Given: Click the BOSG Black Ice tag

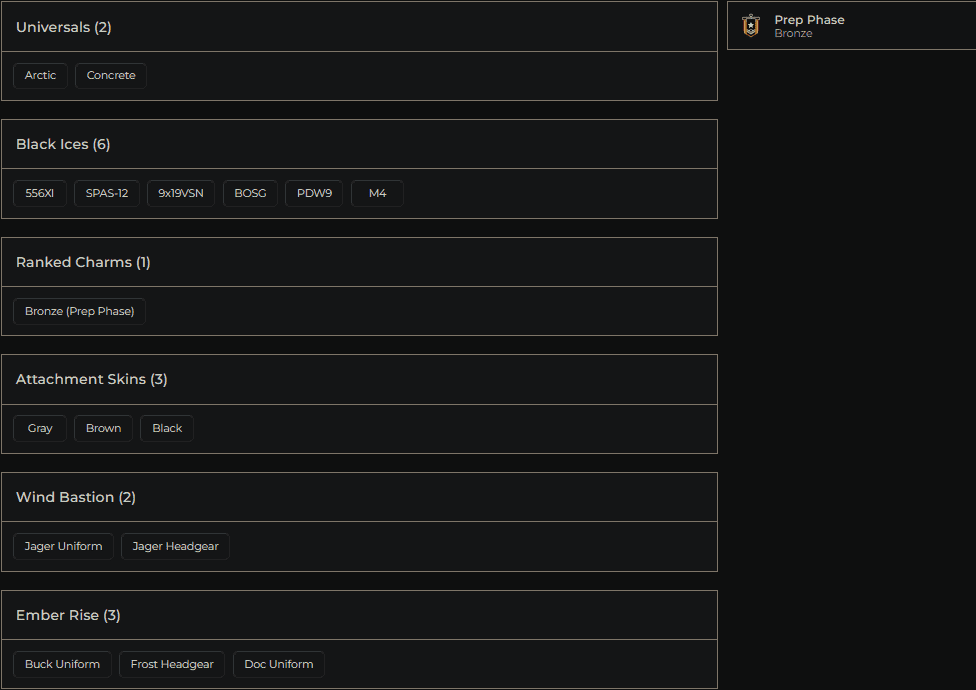Looking at the screenshot, I should point(250,193).
